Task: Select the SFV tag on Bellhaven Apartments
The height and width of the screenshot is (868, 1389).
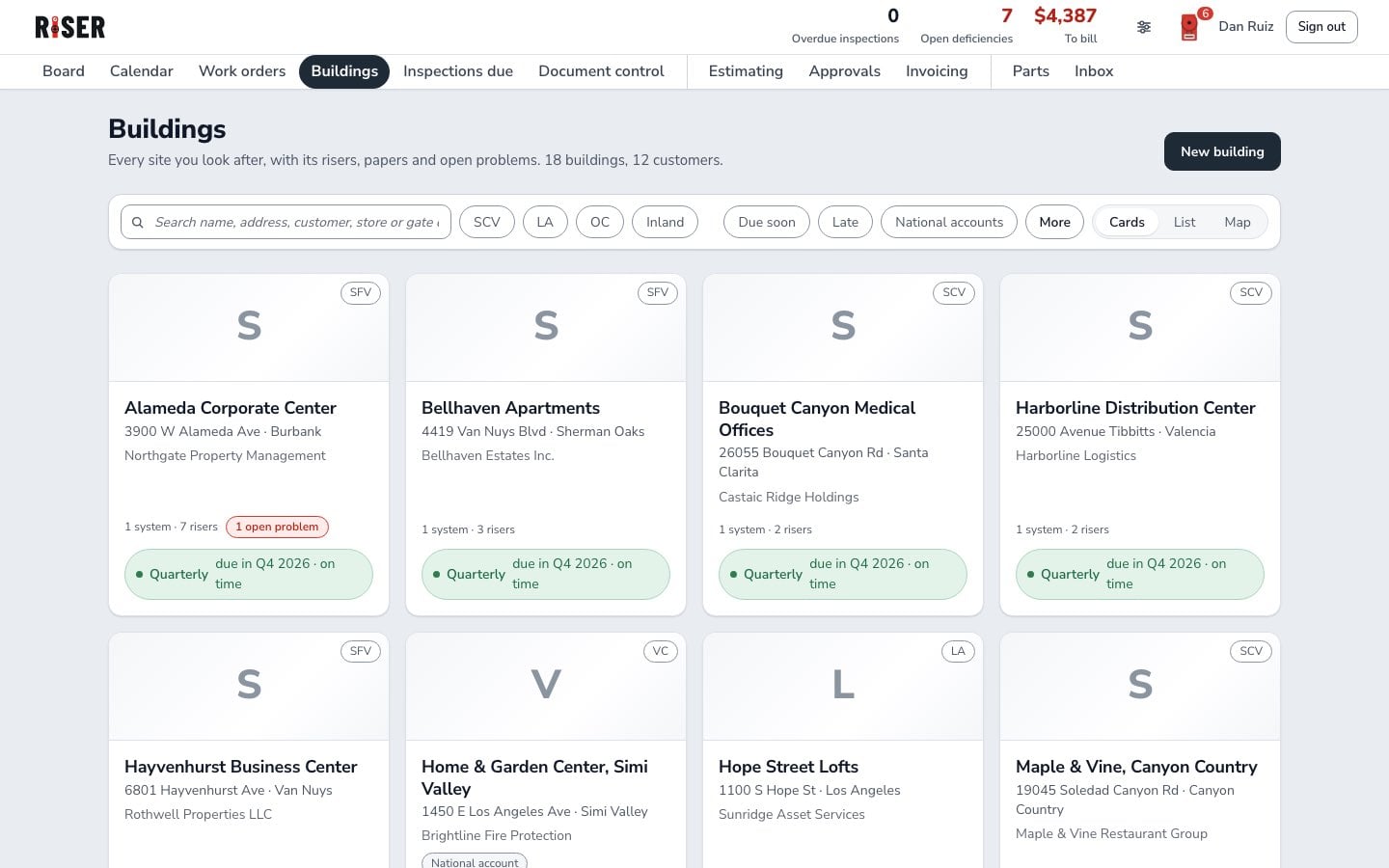Action: click(x=658, y=292)
